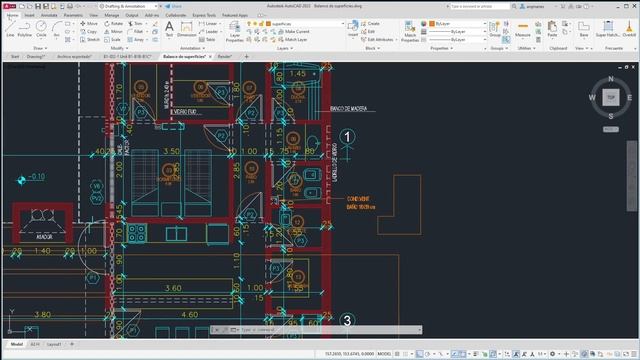Toggle polar tracking in status bar
The image size is (640, 360).
tap(428, 354)
